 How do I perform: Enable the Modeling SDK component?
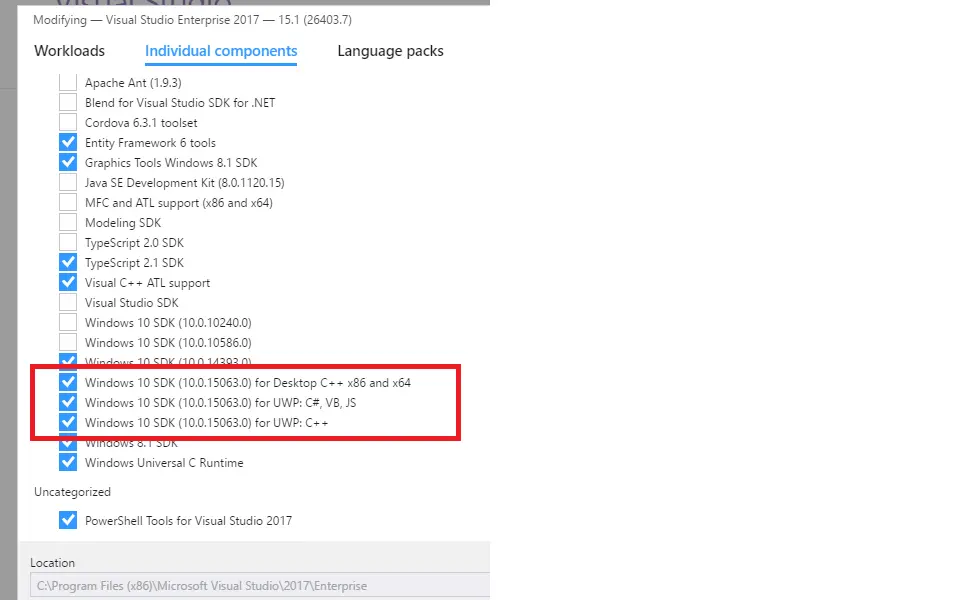tap(68, 223)
